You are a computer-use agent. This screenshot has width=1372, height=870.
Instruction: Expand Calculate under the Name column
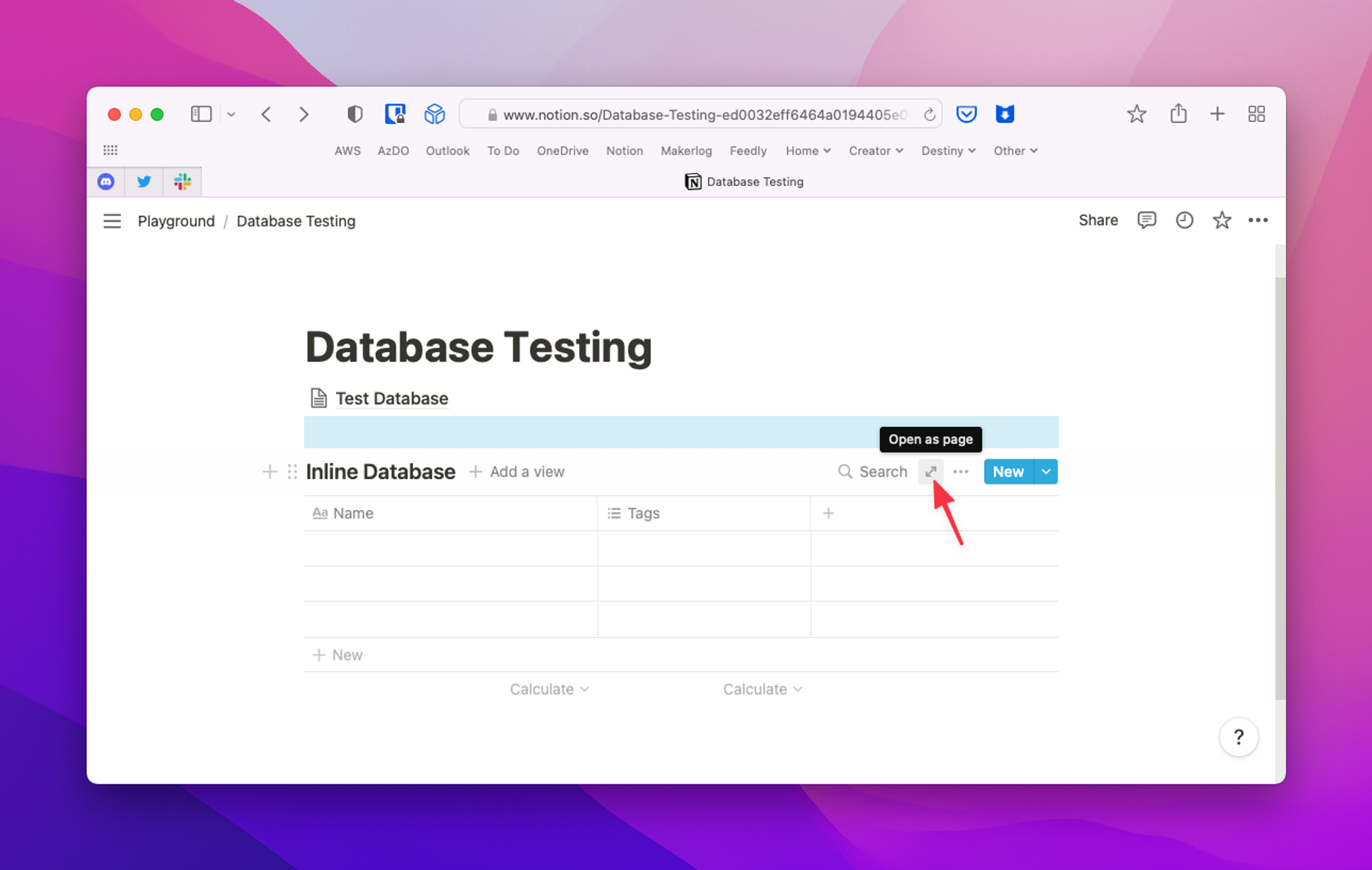549,689
